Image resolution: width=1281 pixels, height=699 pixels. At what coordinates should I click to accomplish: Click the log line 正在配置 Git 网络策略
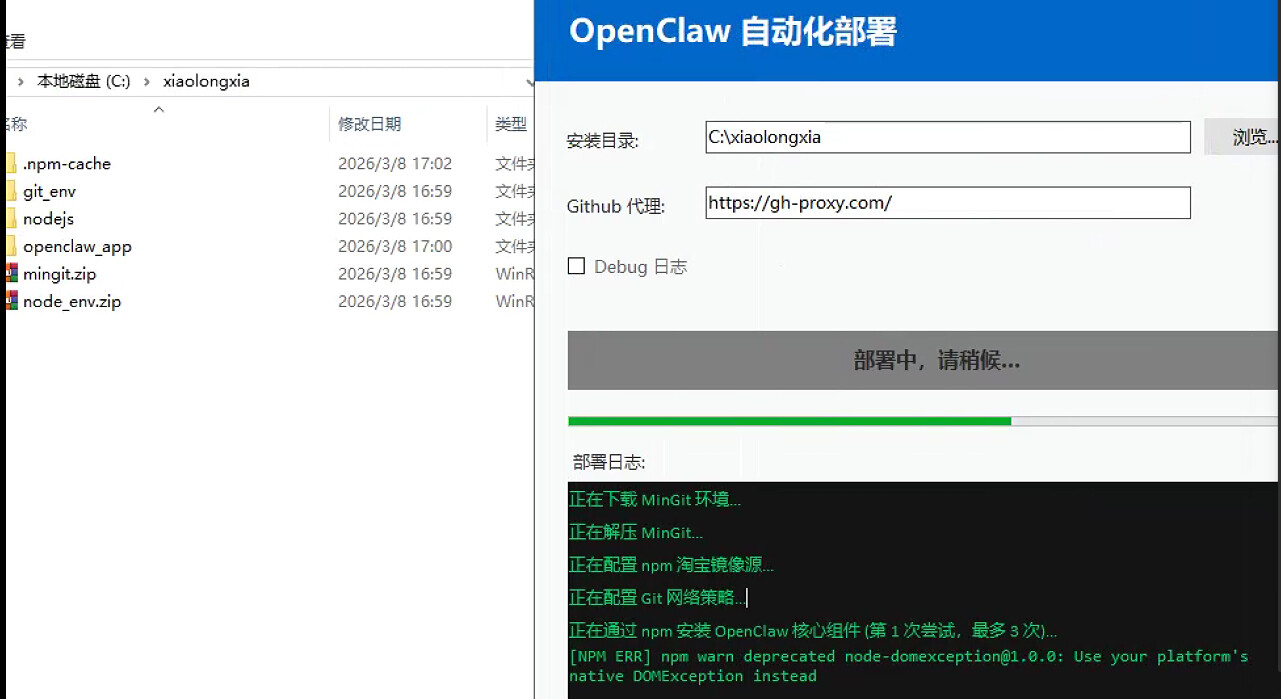pos(657,598)
